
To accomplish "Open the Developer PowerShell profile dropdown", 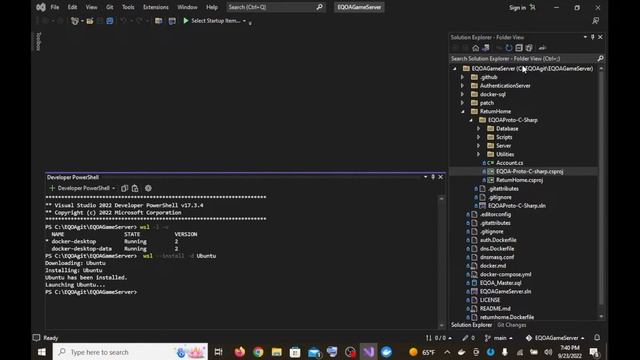I will tap(113, 188).
